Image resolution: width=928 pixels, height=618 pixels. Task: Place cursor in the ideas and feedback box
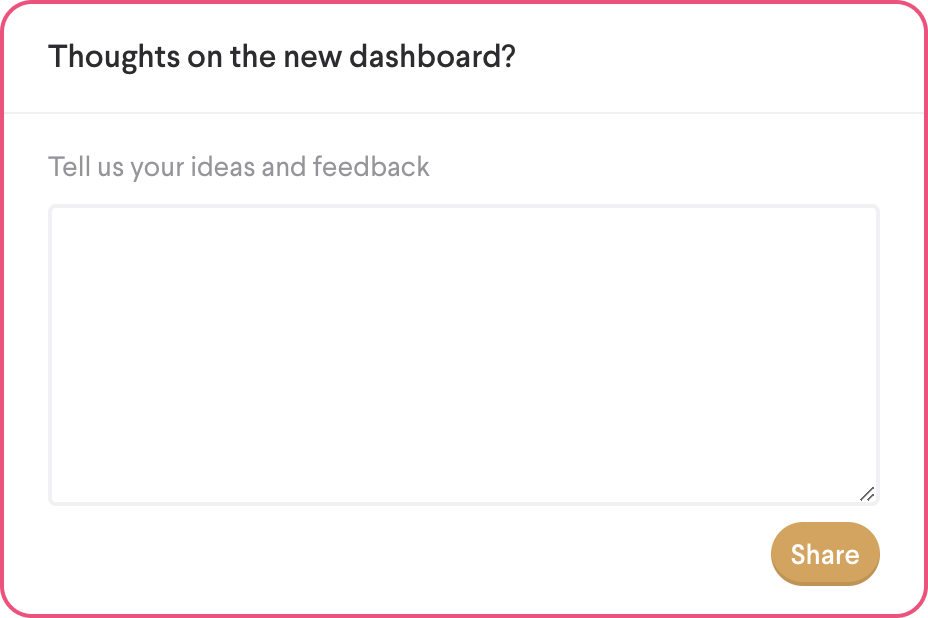pos(463,355)
